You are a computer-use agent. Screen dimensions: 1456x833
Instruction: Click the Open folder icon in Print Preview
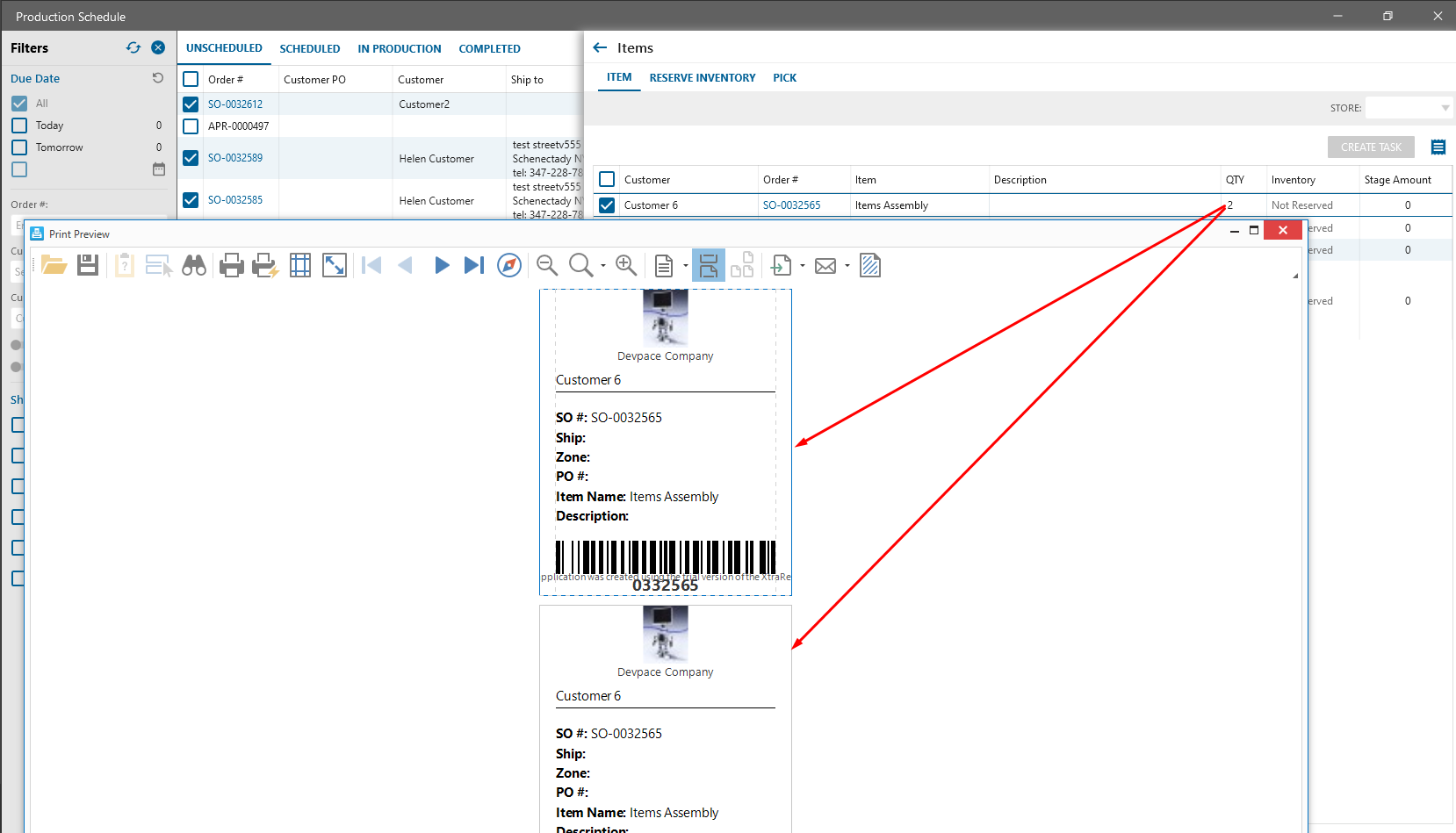pos(54,265)
